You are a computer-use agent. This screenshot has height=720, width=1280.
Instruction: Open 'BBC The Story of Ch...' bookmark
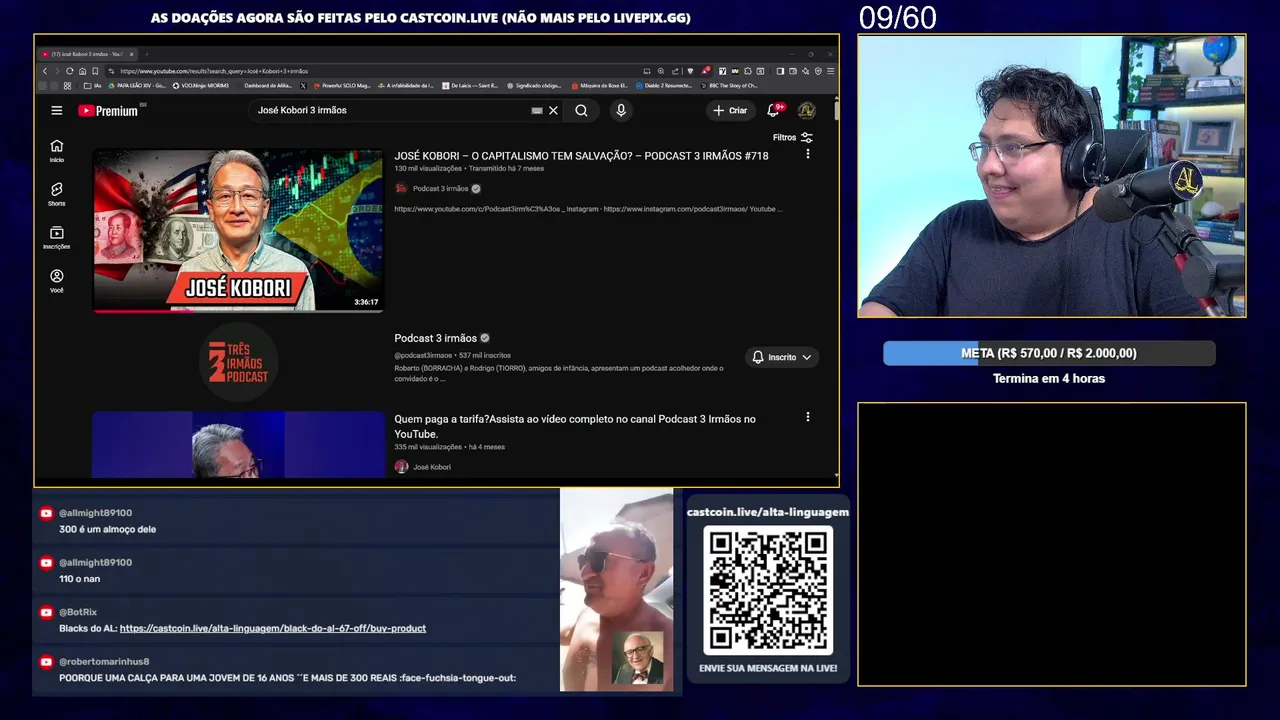click(729, 86)
